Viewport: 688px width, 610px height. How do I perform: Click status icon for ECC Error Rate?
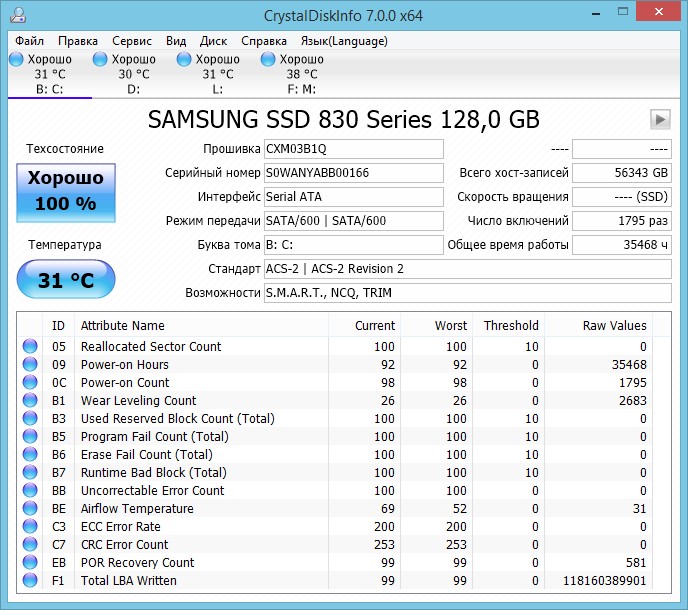[30, 526]
